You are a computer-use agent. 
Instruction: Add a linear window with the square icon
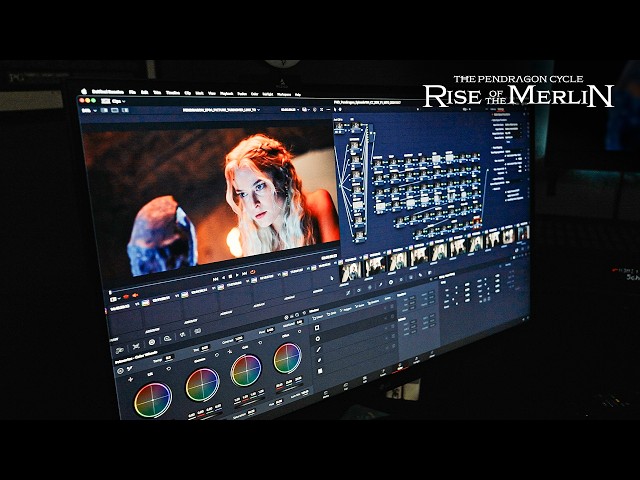pyautogui.click(x=317, y=327)
